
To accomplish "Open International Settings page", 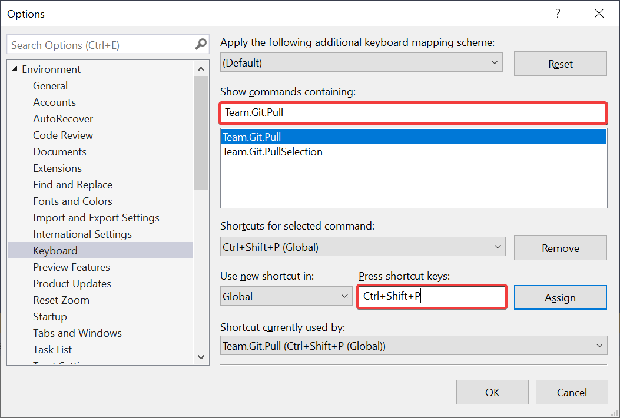I will coord(82,234).
